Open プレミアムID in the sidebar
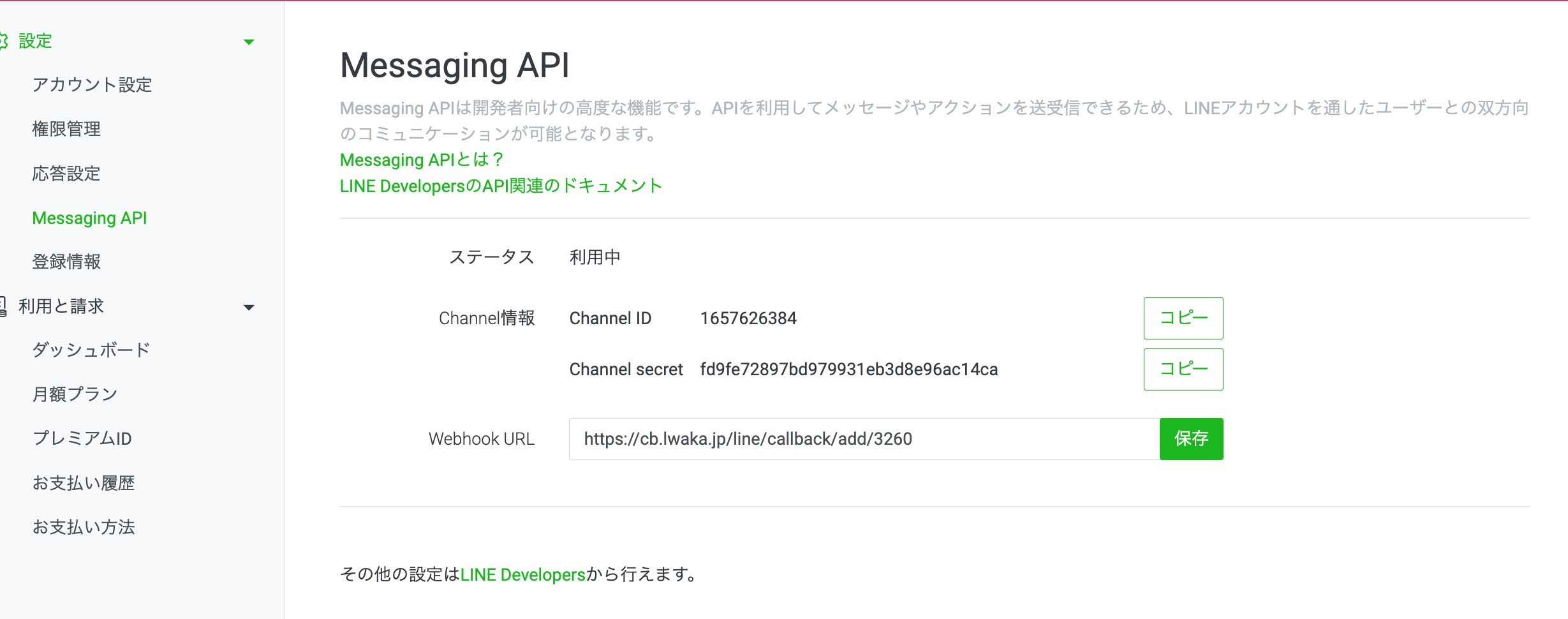The height and width of the screenshot is (619, 1568). (x=82, y=438)
